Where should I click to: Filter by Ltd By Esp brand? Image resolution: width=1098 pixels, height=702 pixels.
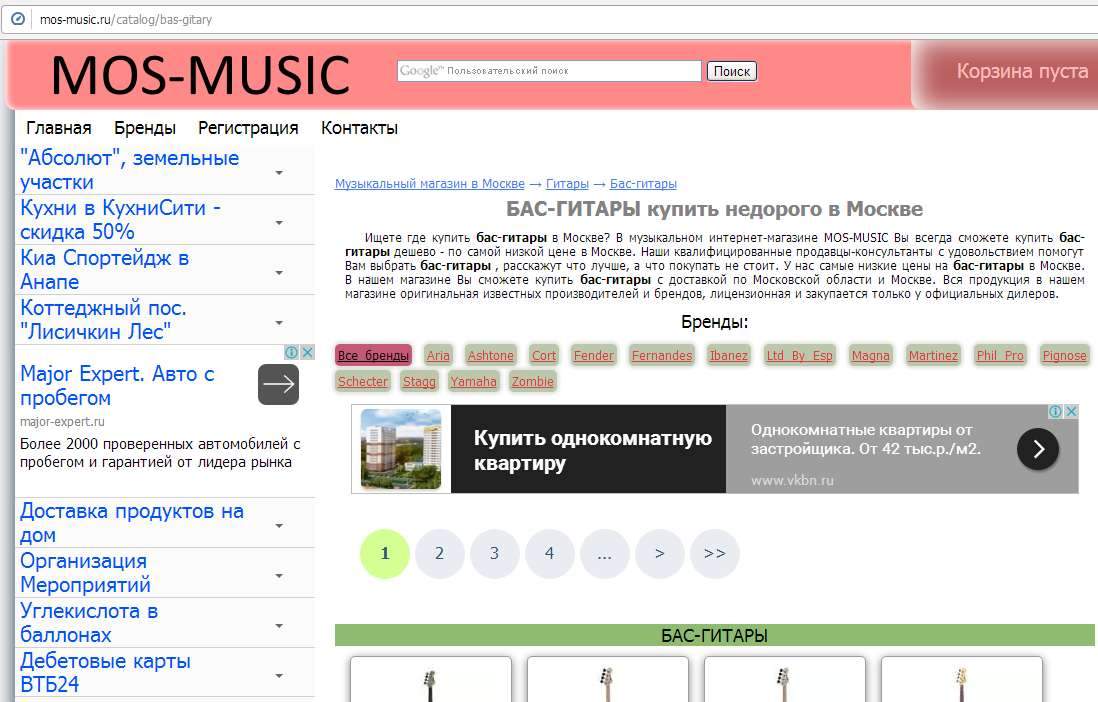click(x=799, y=355)
